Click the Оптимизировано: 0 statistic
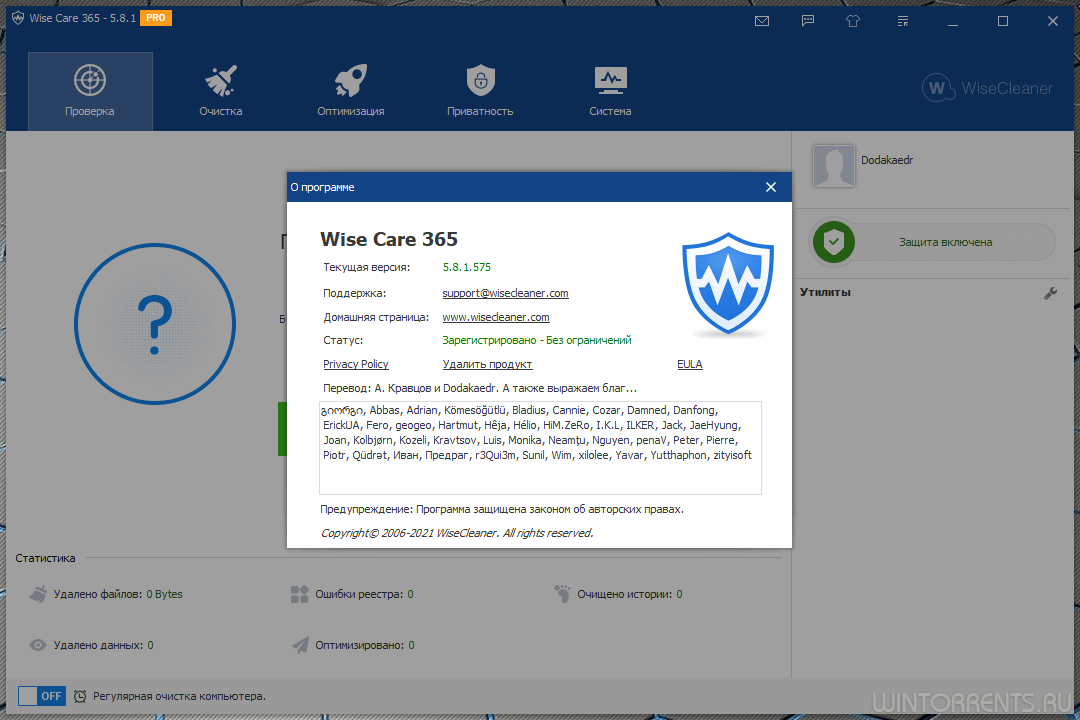This screenshot has width=1080, height=720. (x=365, y=645)
